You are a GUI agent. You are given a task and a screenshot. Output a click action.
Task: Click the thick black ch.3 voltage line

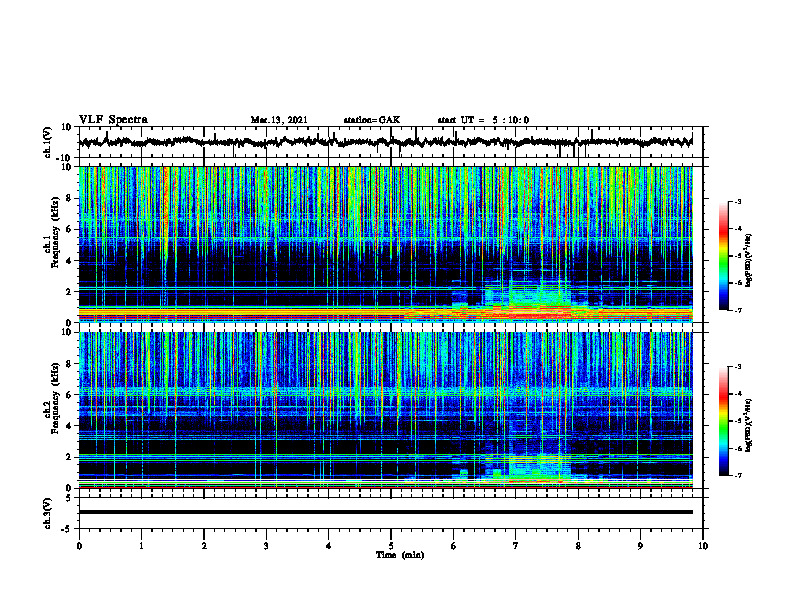(x=385, y=512)
